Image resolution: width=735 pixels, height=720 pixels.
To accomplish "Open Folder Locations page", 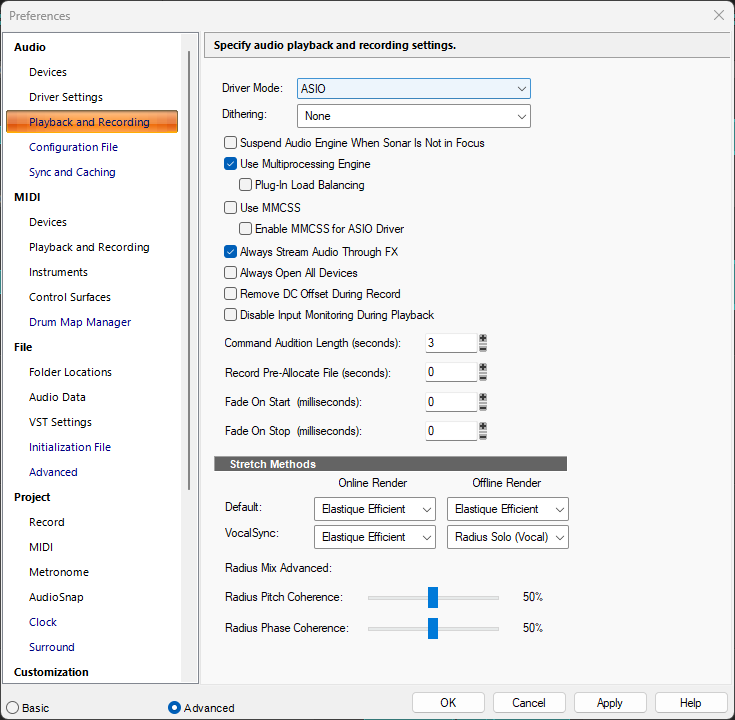I will 70,372.
